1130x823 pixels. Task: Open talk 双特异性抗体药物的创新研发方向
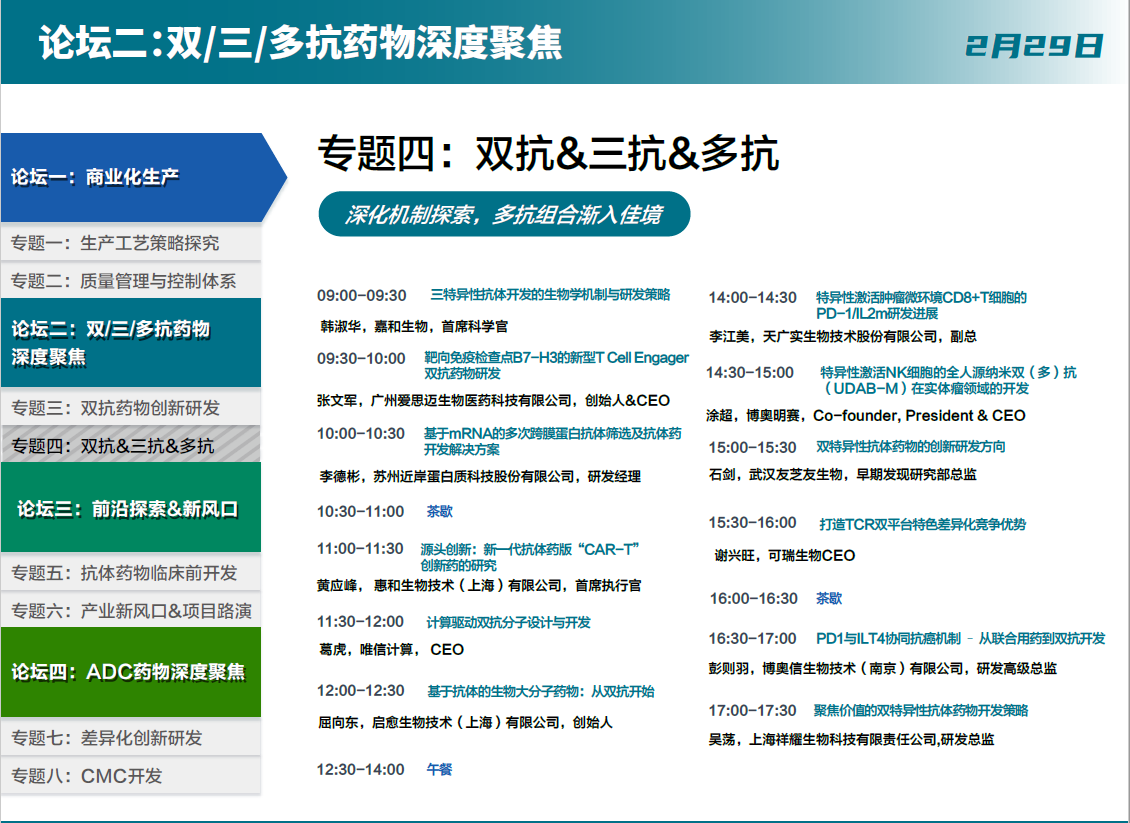[x=911, y=447]
